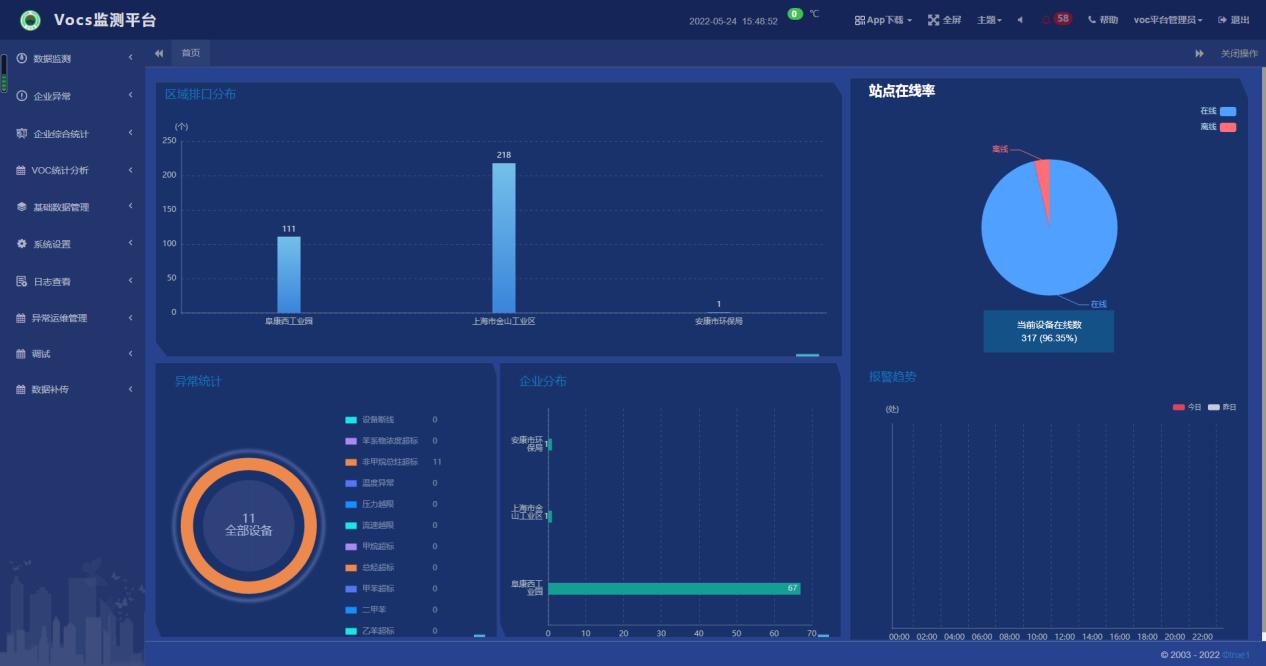
Task: Click the 退出 logout icon
Action: pyautogui.click(x=1222, y=20)
